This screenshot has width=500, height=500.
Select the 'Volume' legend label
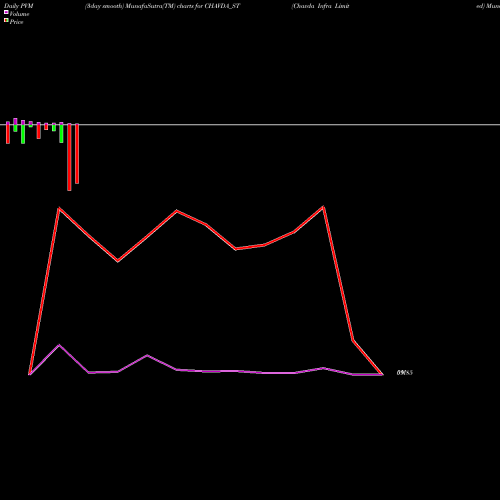19,14
